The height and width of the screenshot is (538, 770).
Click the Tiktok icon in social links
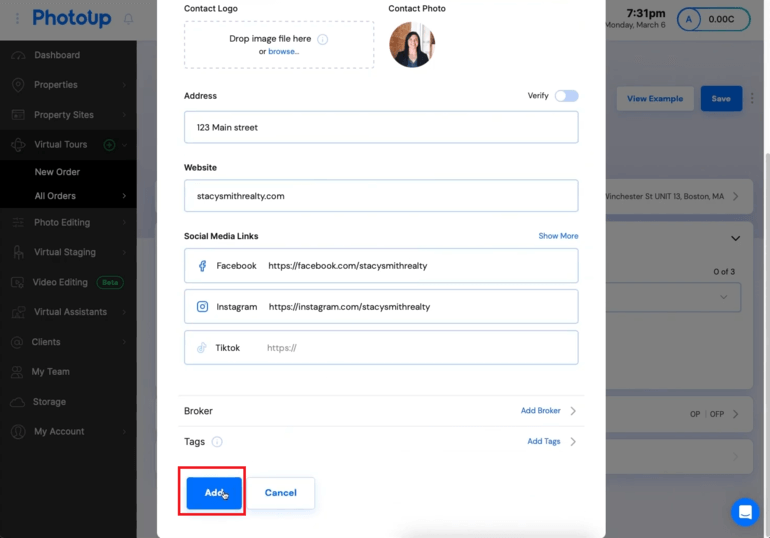(x=202, y=348)
